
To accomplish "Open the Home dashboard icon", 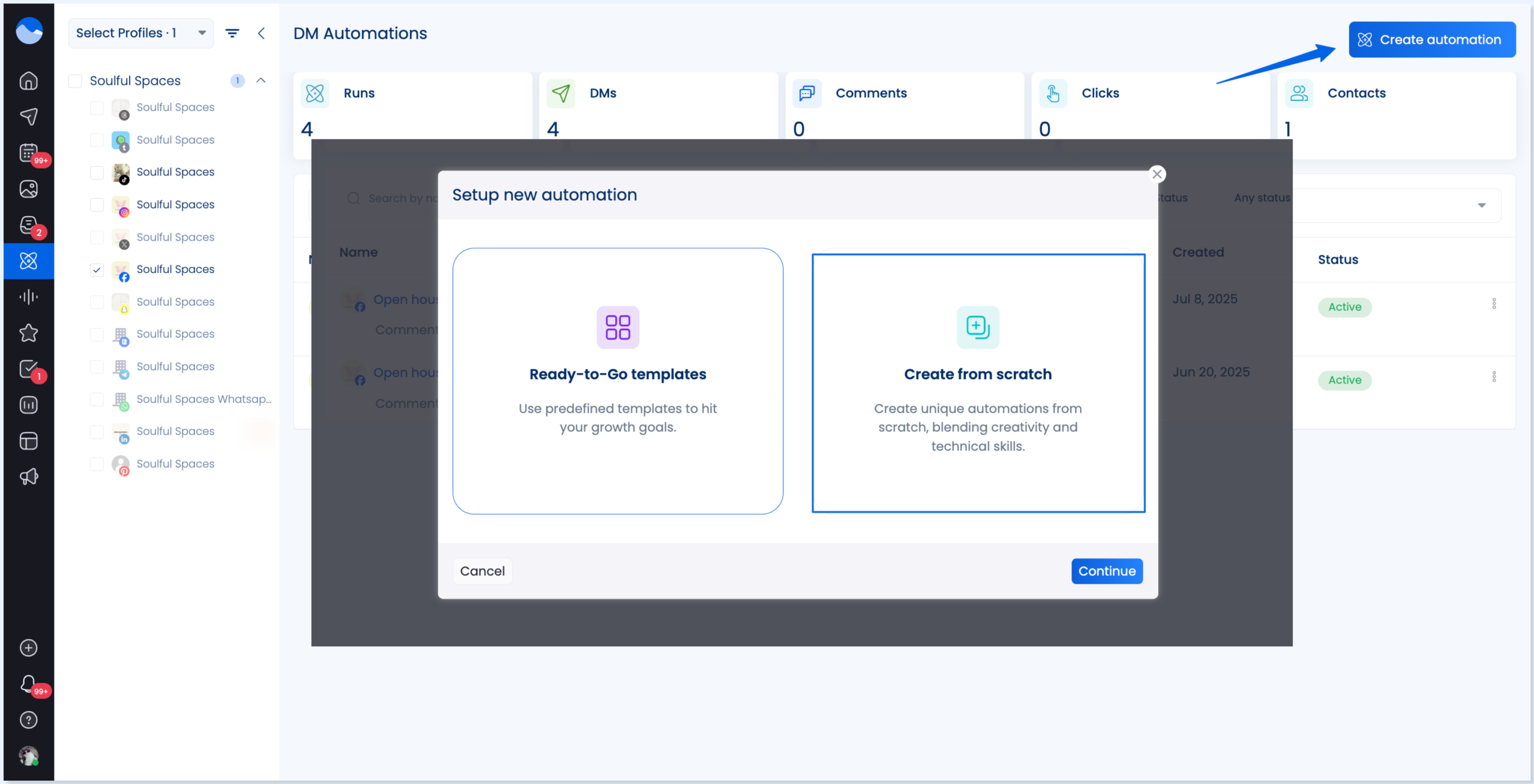I will tap(29, 80).
